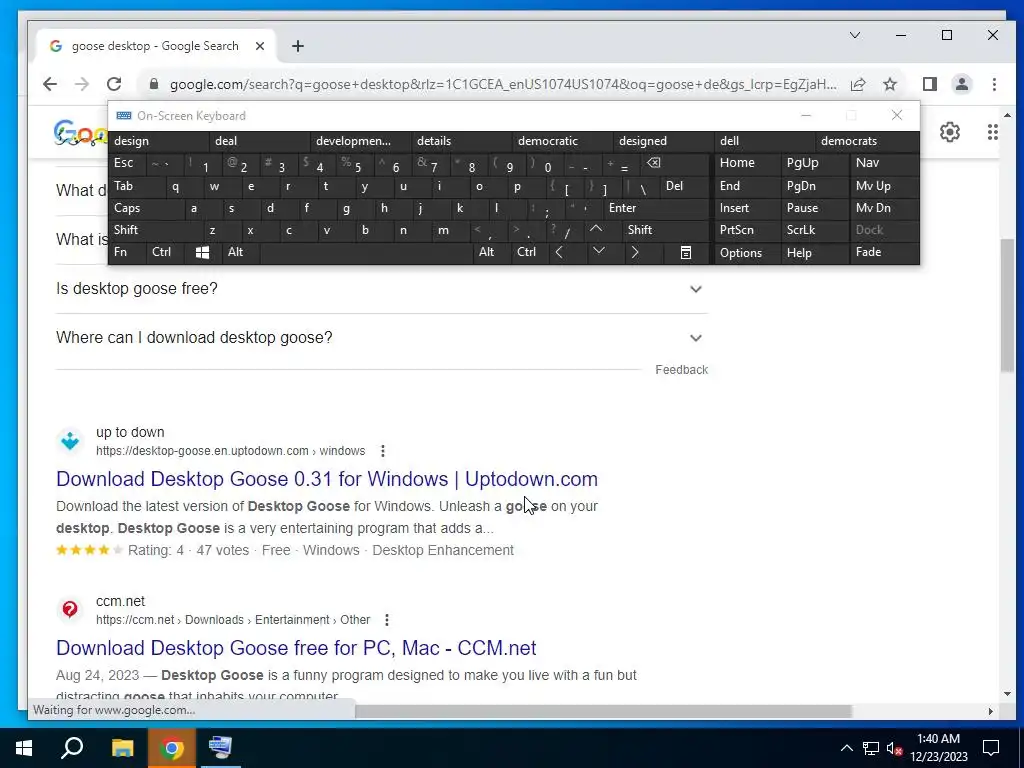Click the clock in the taskbar

pos(938,748)
